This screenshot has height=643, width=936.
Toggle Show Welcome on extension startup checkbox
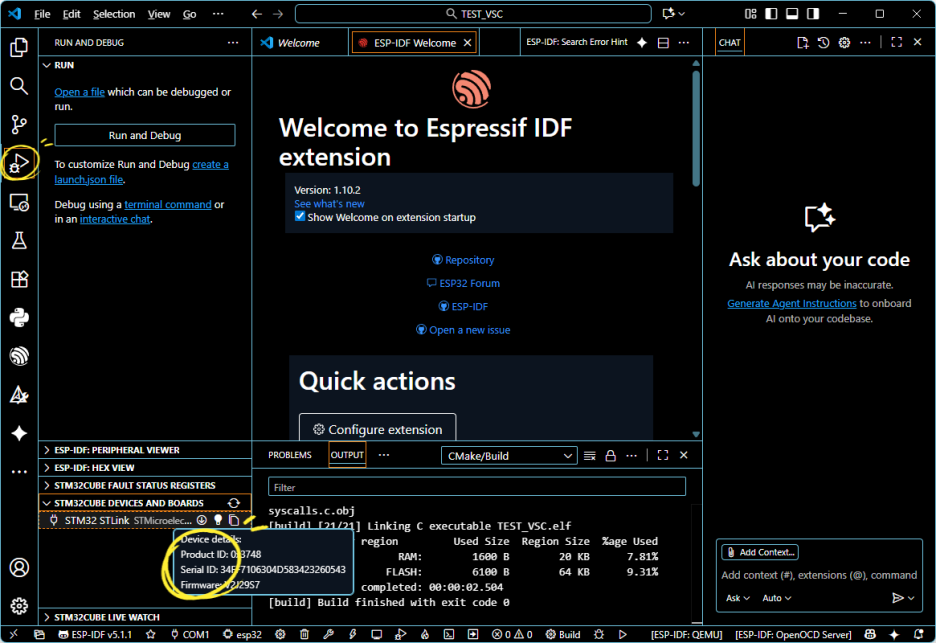click(300, 217)
